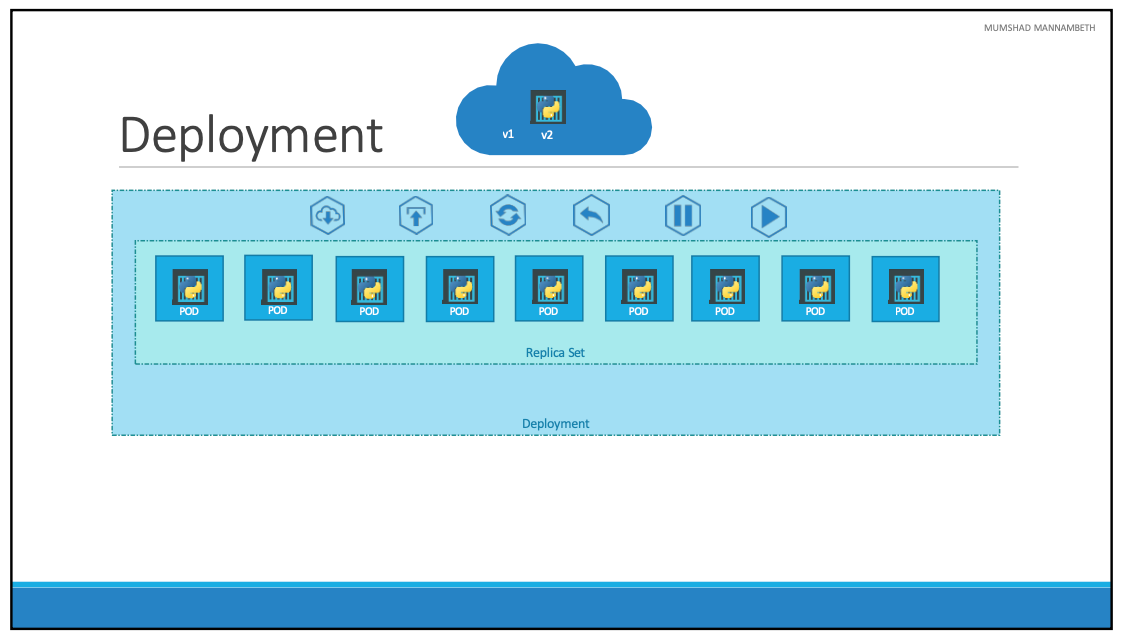Select the first POD from the left
Viewport: 1124px width, 644px height.
coord(189,288)
